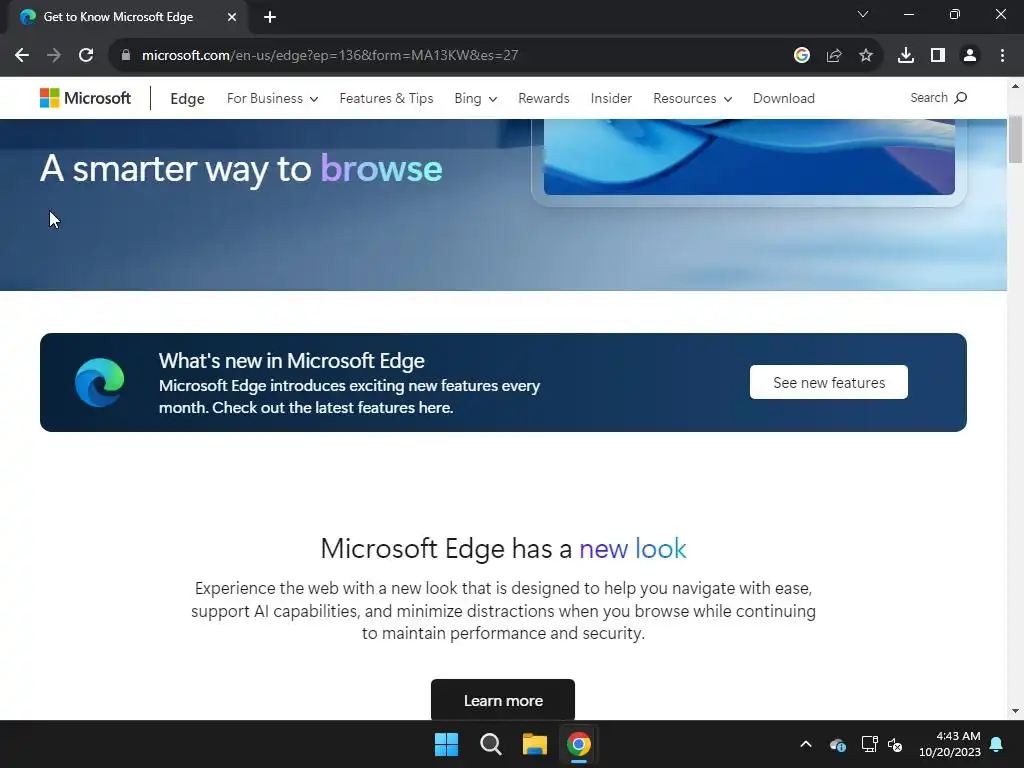The image size is (1024, 768).
Task: Launch File Explorer from the taskbar
Action: [535, 744]
